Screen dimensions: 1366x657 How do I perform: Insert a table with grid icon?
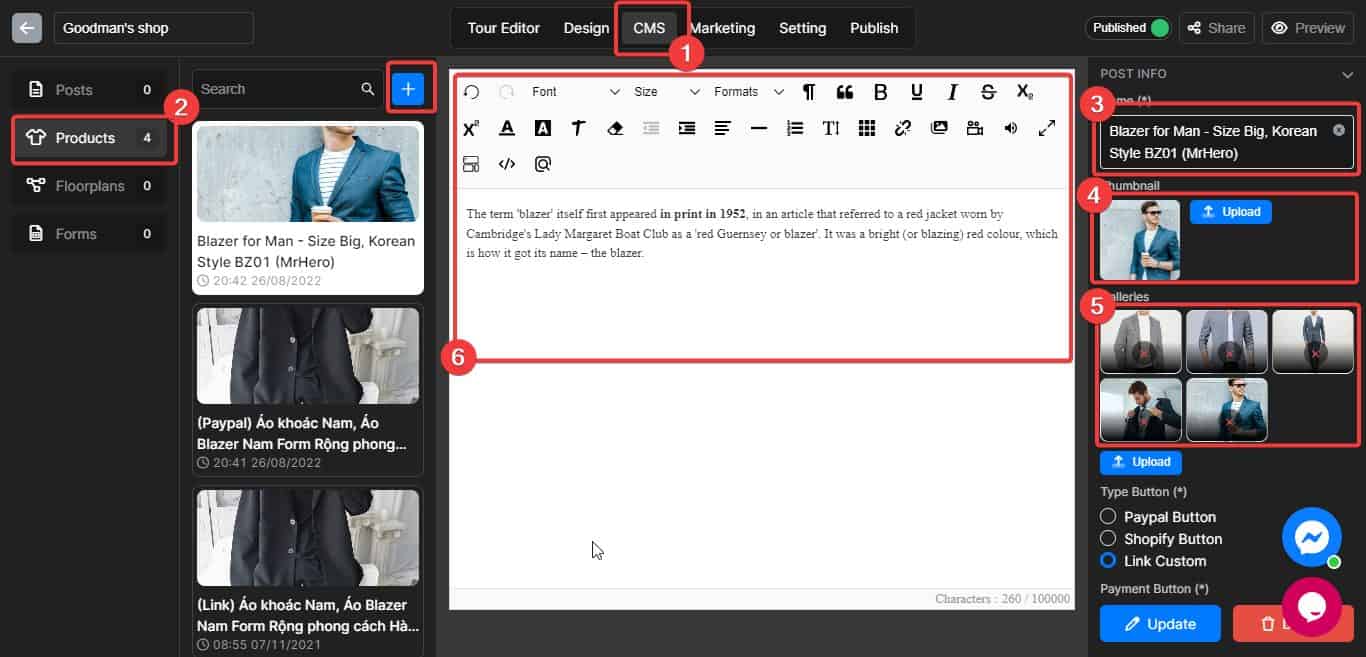coord(867,128)
